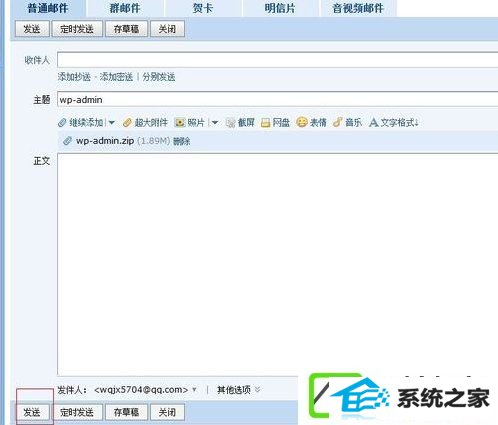Expand the 继续添加 dropdown arrow
Image resolution: width=498 pixels, height=425 pixels.
112,123
